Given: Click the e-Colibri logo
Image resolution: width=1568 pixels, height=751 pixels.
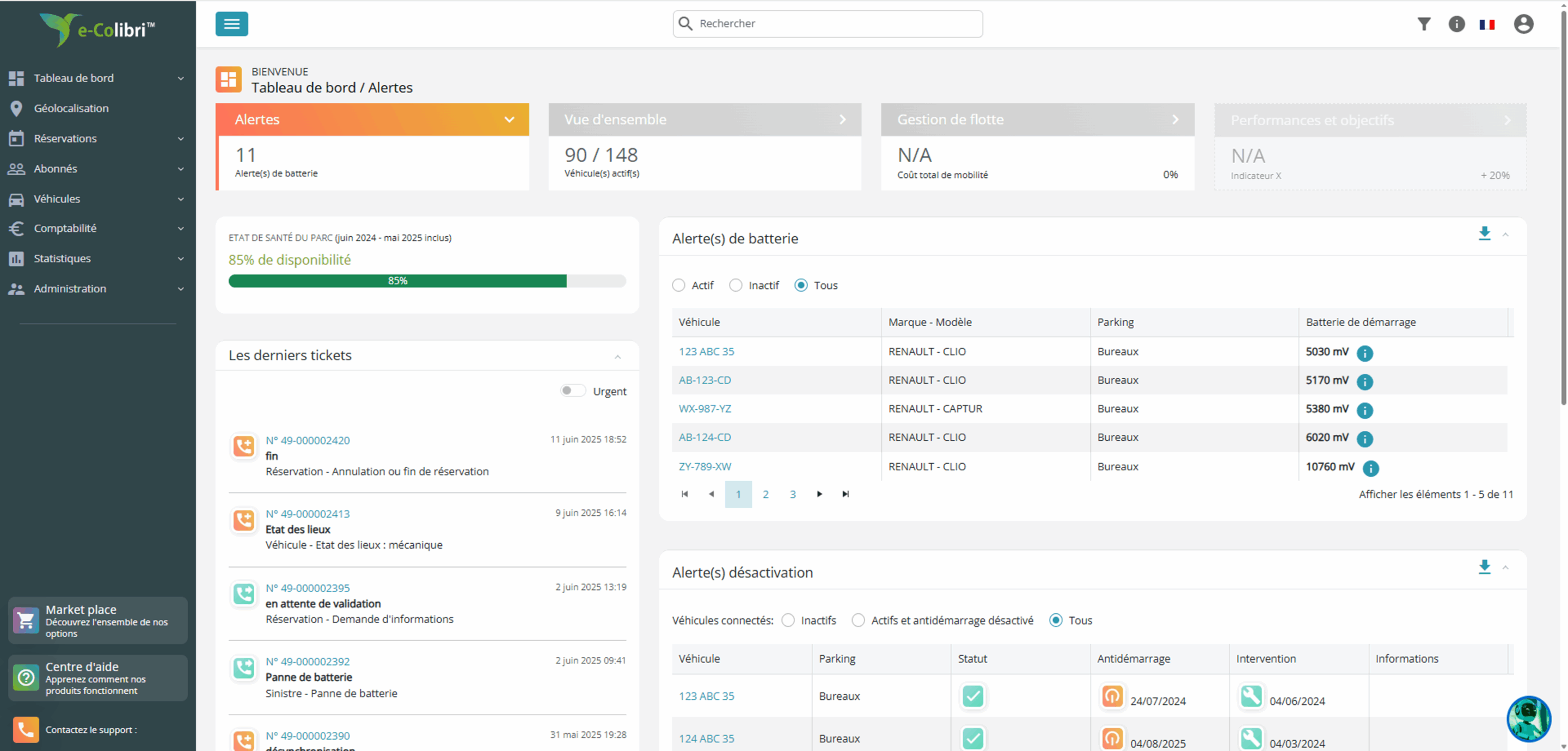Looking at the screenshot, I should pyautogui.click(x=97, y=29).
